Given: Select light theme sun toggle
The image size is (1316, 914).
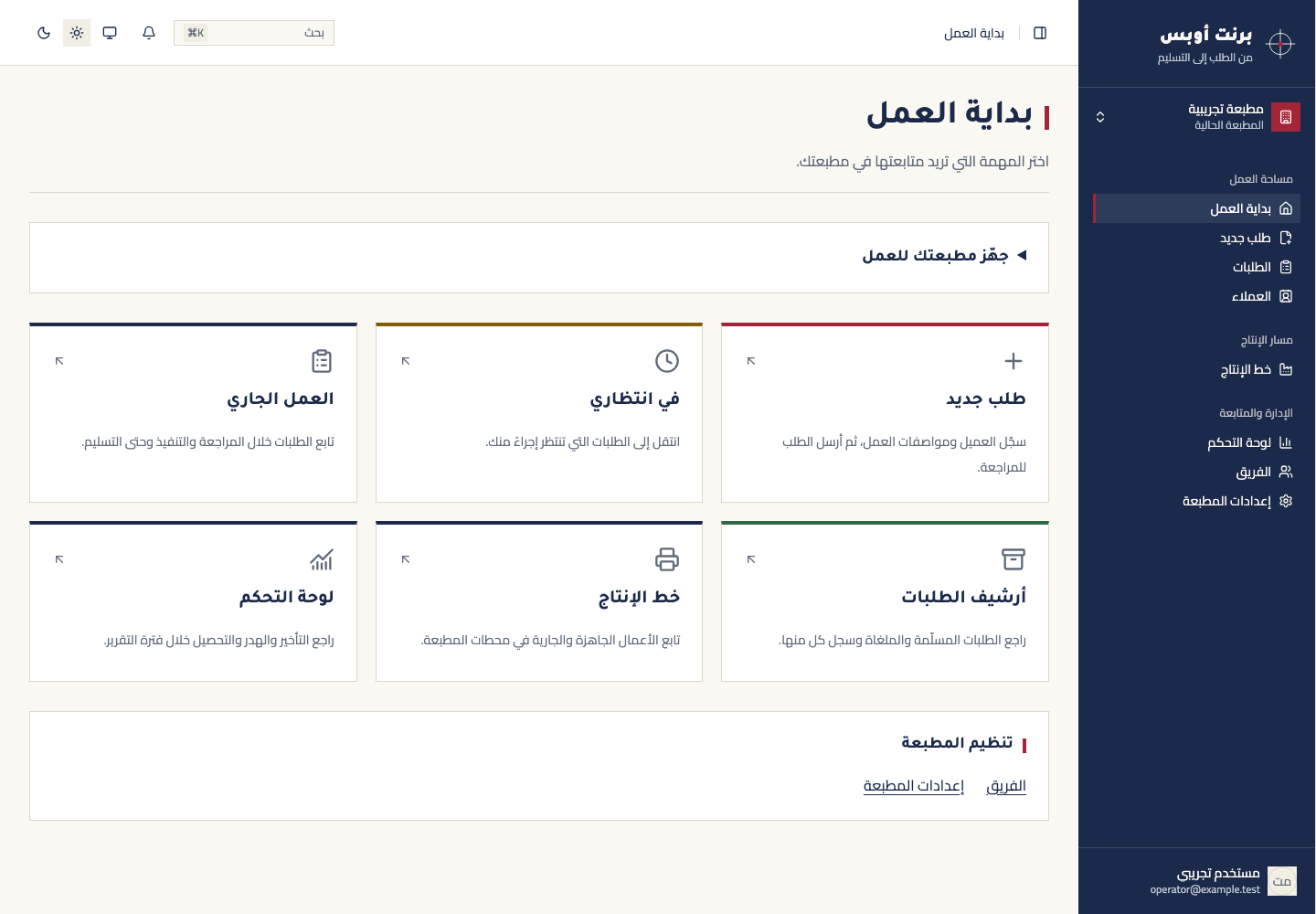Looking at the screenshot, I should tap(77, 33).
